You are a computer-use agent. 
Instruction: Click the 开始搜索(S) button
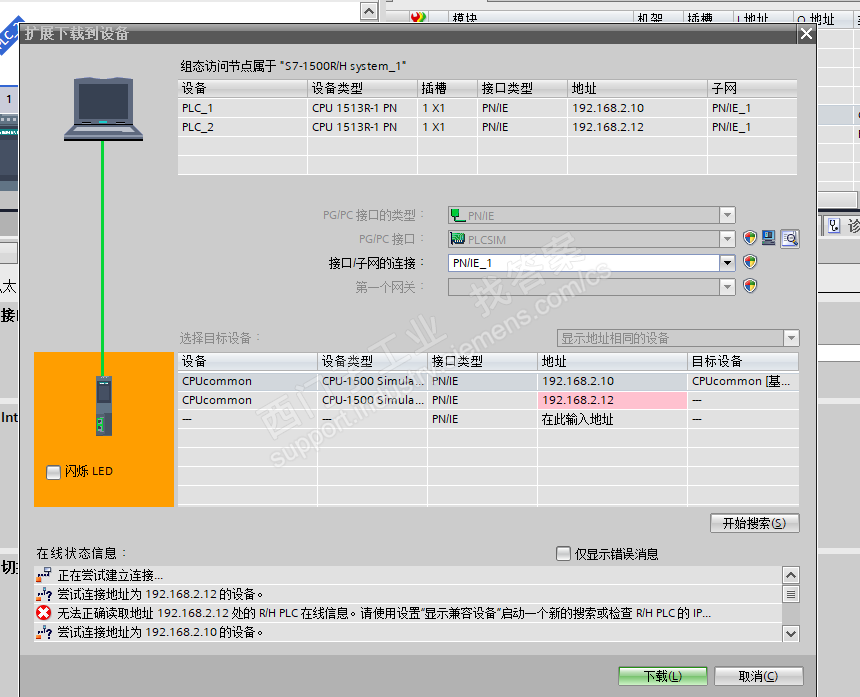click(x=755, y=523)
